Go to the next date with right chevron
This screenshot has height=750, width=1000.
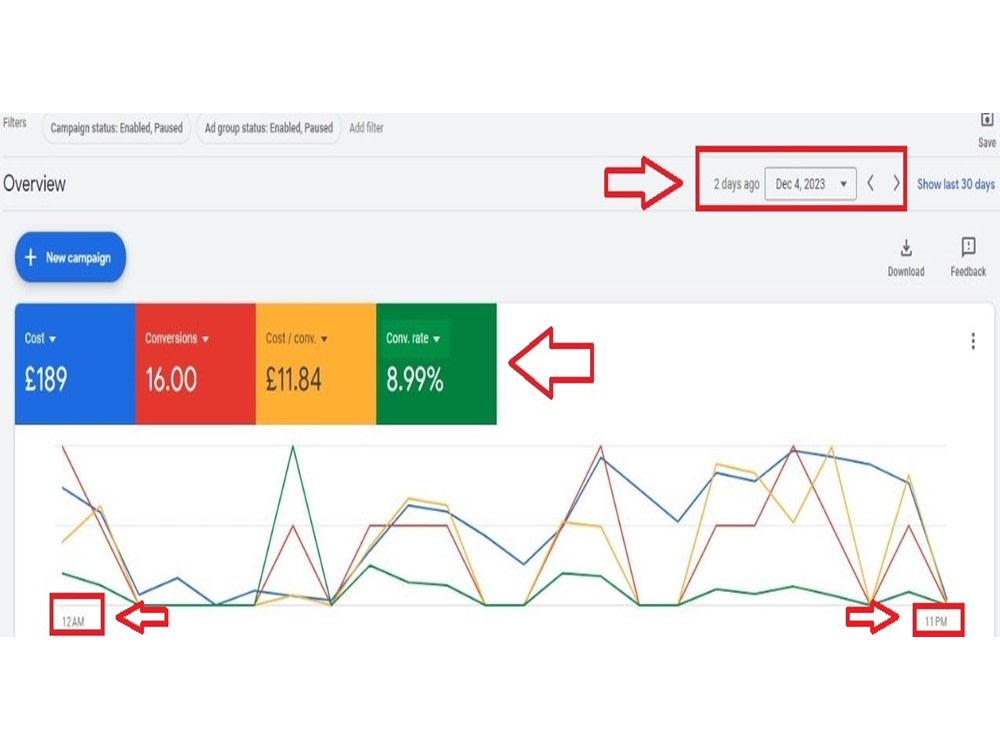click(896, 184)
